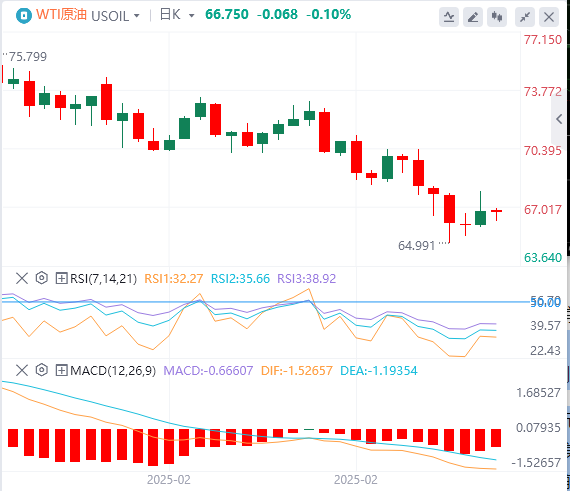Switch chart type with candlestick icon
This screenshot has width=570, height=491.
click(497, 17)
